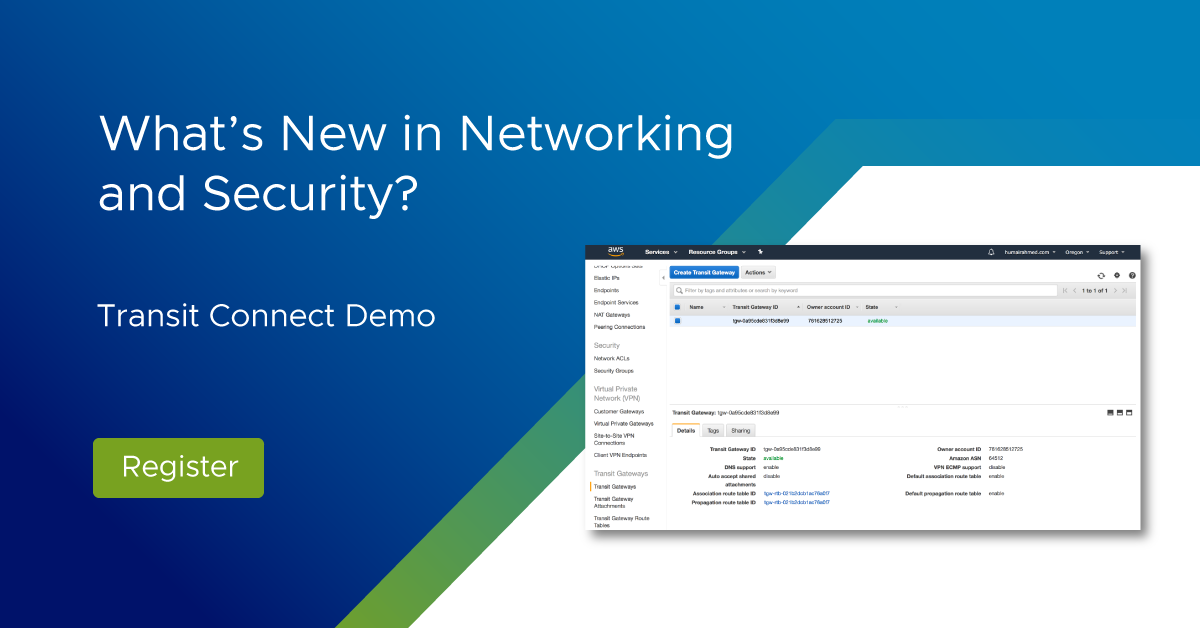Open Association route table ID link
Viewport: 1200px width, 628px height.
tap(797, 493)
